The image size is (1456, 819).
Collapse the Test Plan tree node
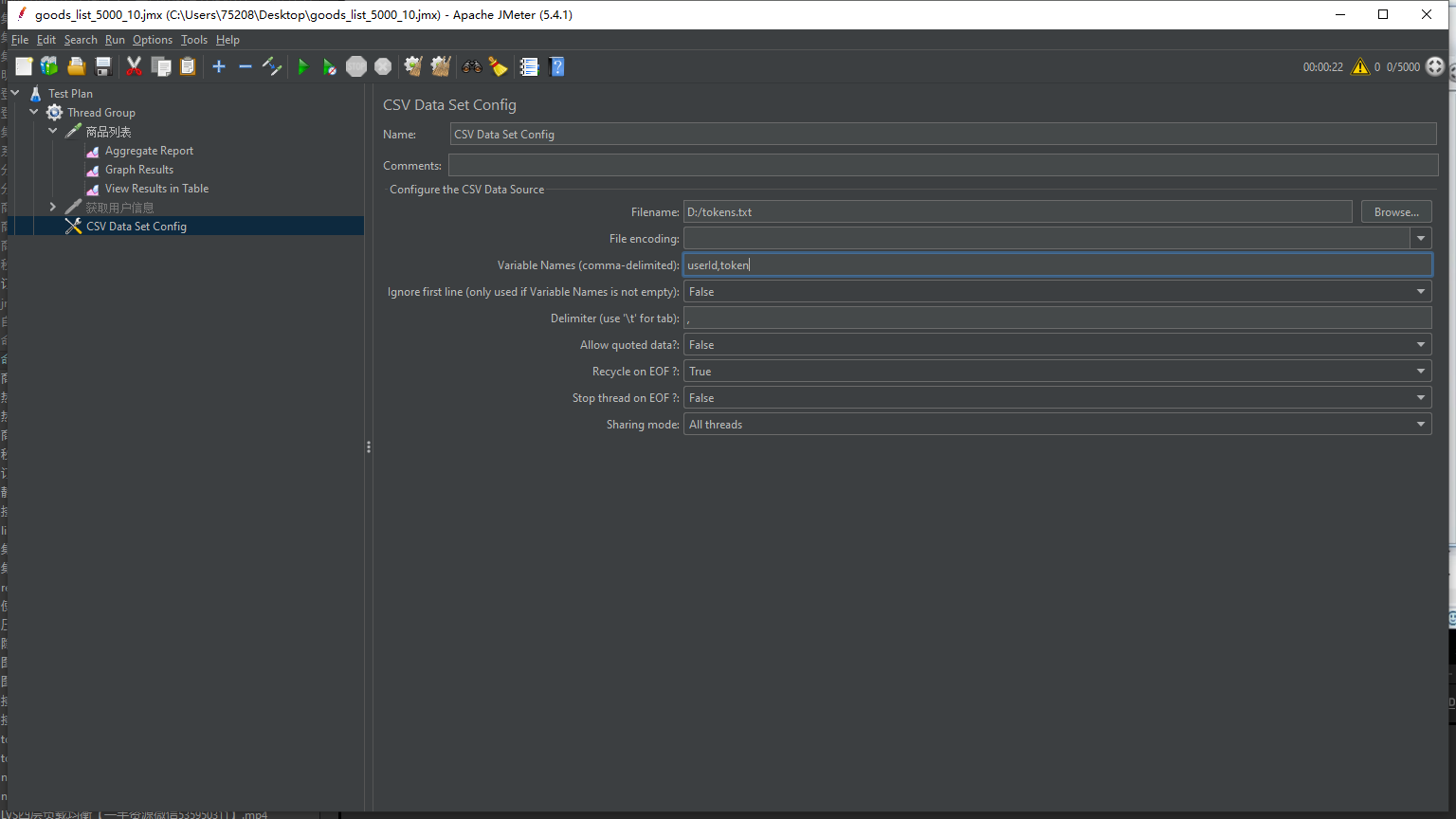click(15, 93)
